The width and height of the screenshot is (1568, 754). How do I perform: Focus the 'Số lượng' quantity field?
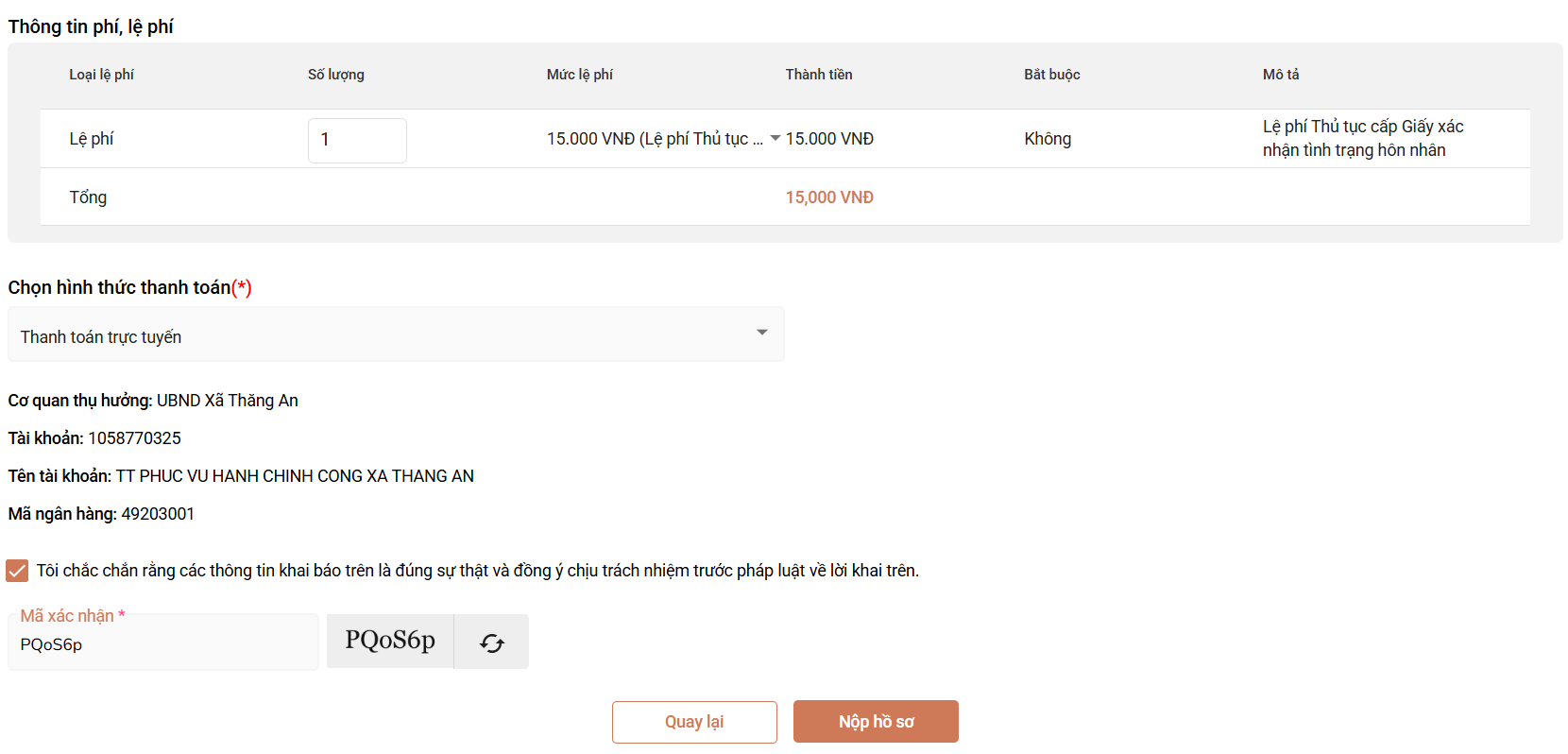point(357,140)
